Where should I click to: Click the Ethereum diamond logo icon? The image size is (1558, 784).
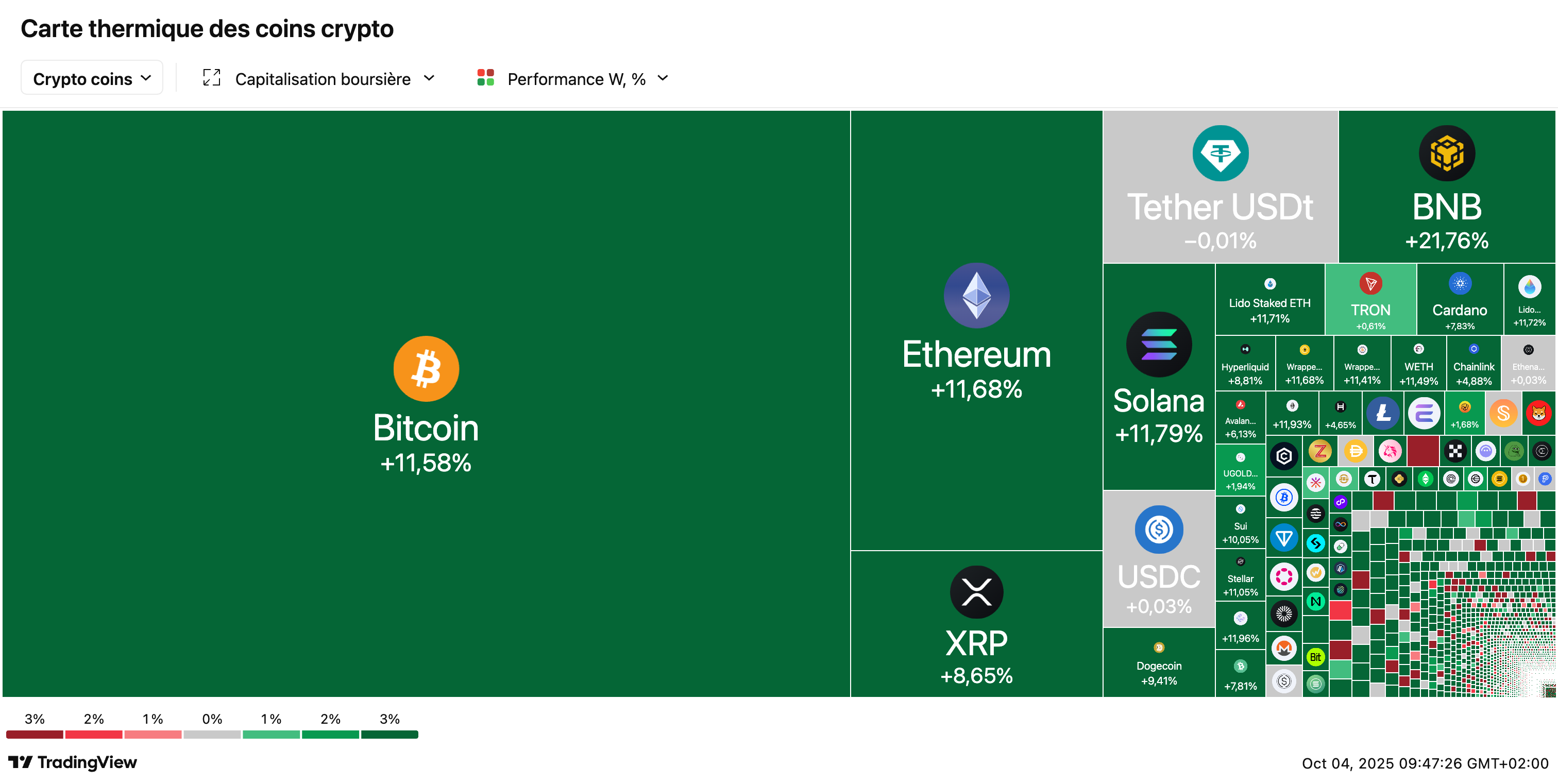(976, 295)
